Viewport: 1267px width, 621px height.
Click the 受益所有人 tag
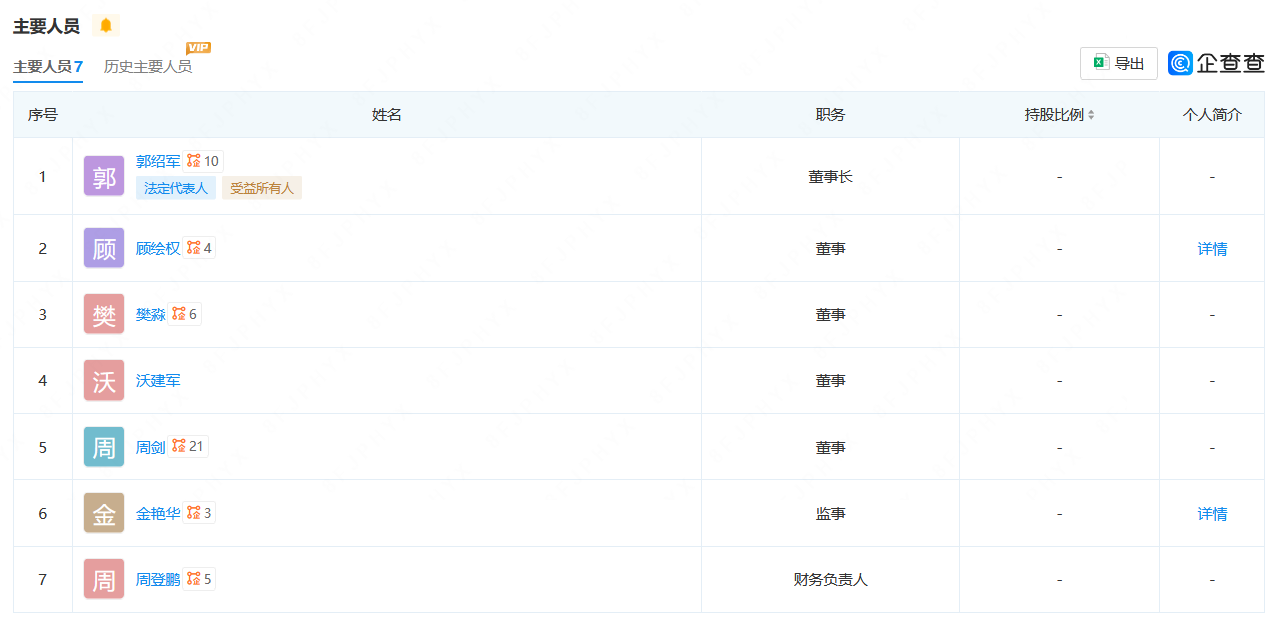(x=262, y=188)
